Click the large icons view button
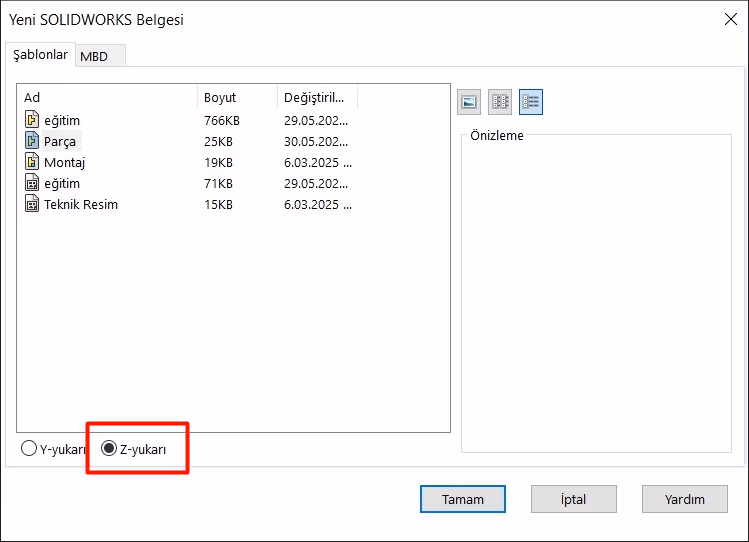The width and height of the screenshot is (749, 542). point(469,102)
